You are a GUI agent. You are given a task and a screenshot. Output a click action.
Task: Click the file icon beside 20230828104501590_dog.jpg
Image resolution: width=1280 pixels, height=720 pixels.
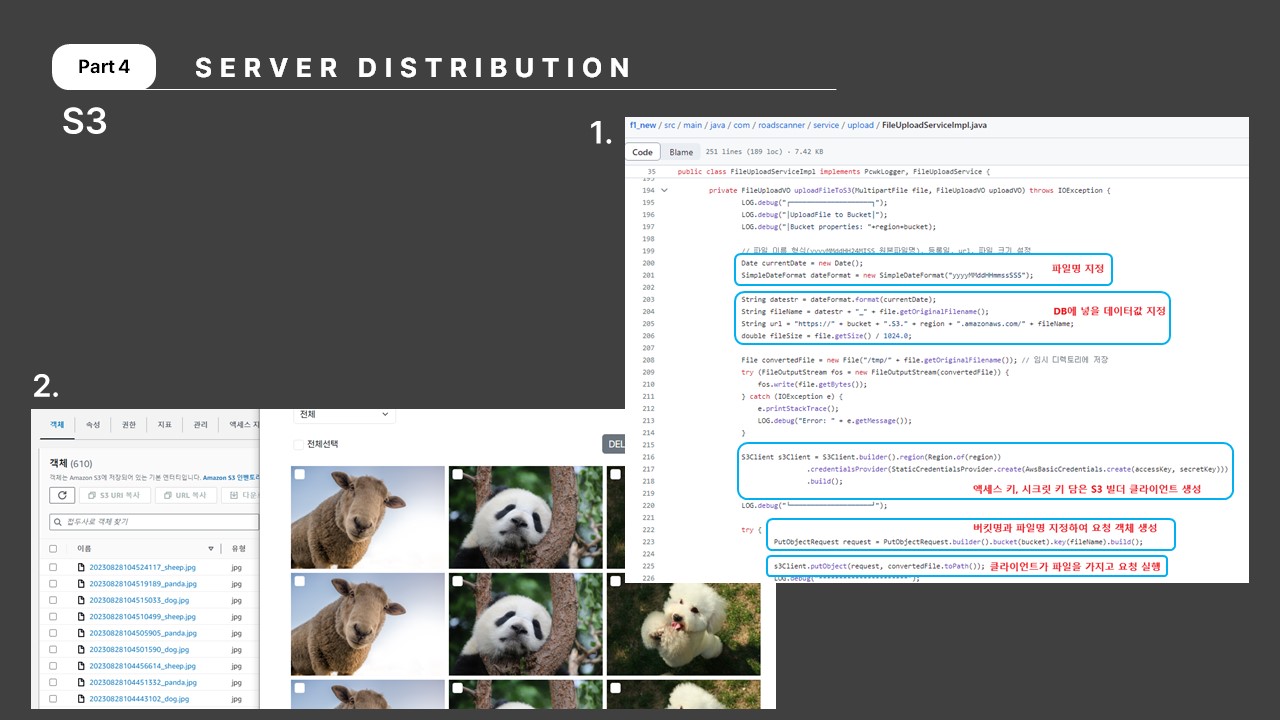(81, 650)
